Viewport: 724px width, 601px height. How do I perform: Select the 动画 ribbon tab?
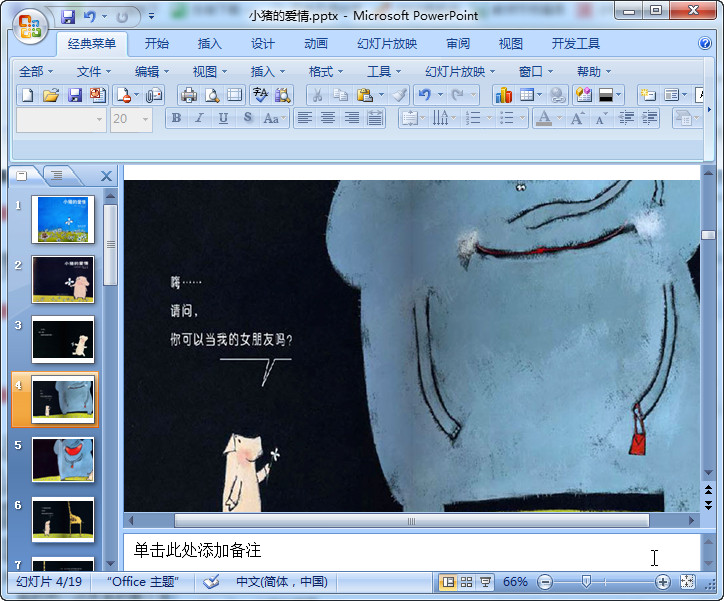pyautogui.click(x=316, y=44)
